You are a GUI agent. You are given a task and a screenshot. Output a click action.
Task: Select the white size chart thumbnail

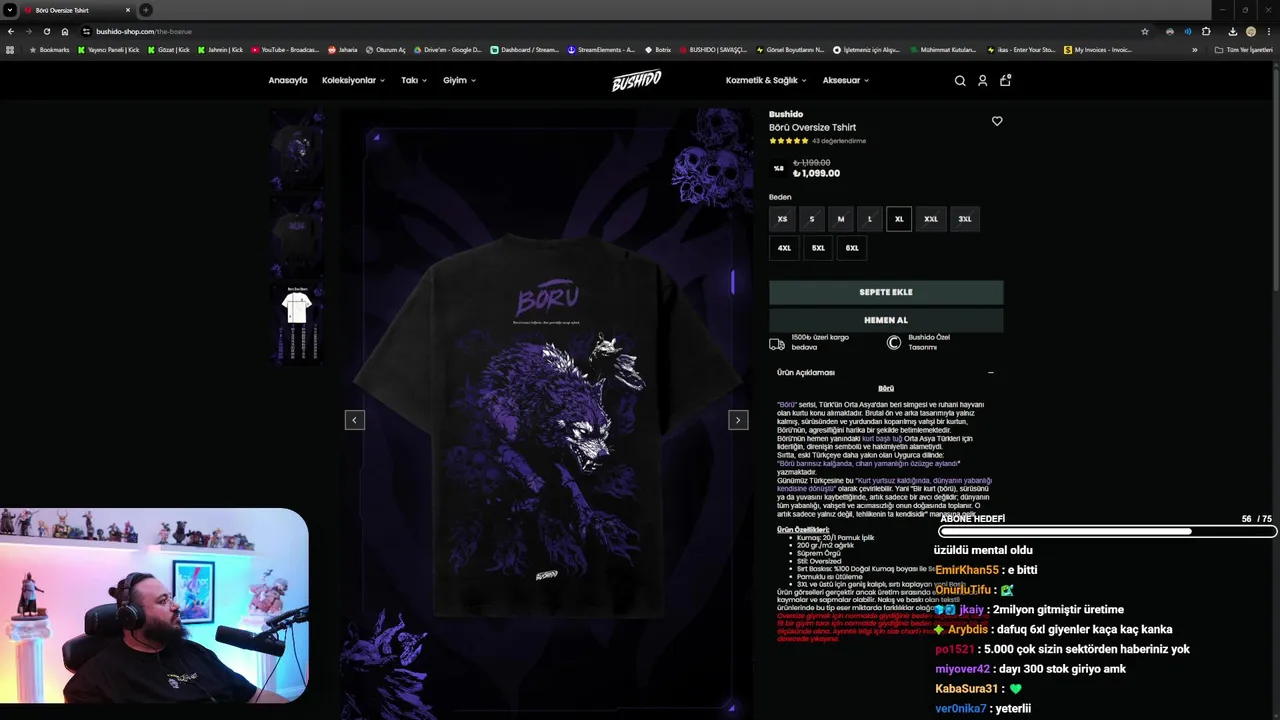coord(297,324)
